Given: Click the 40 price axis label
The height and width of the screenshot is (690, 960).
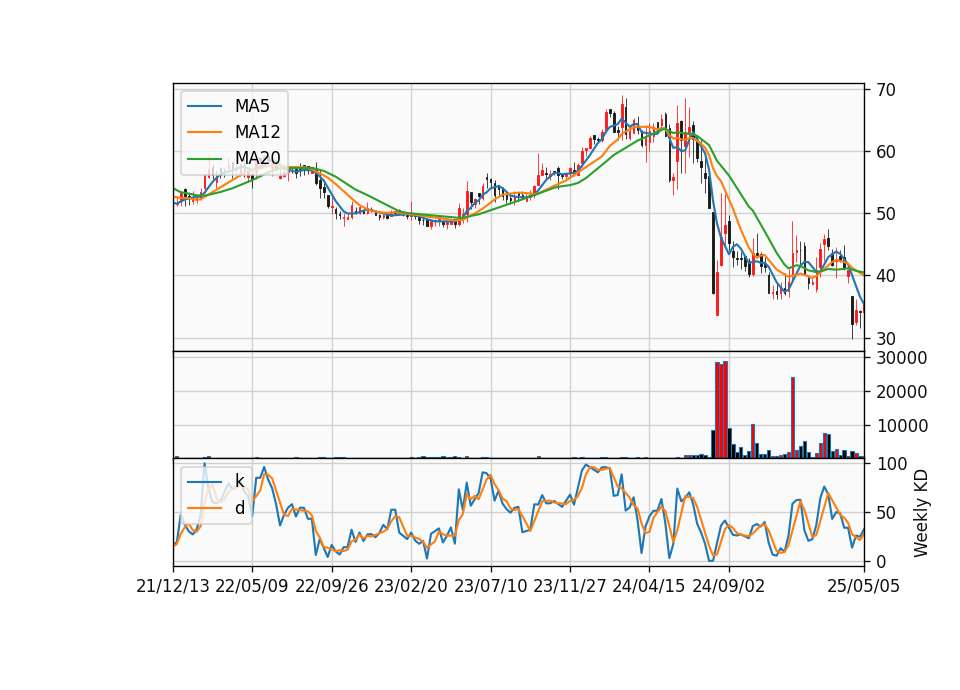Looking at the screenshot, I should click(886, 276).
